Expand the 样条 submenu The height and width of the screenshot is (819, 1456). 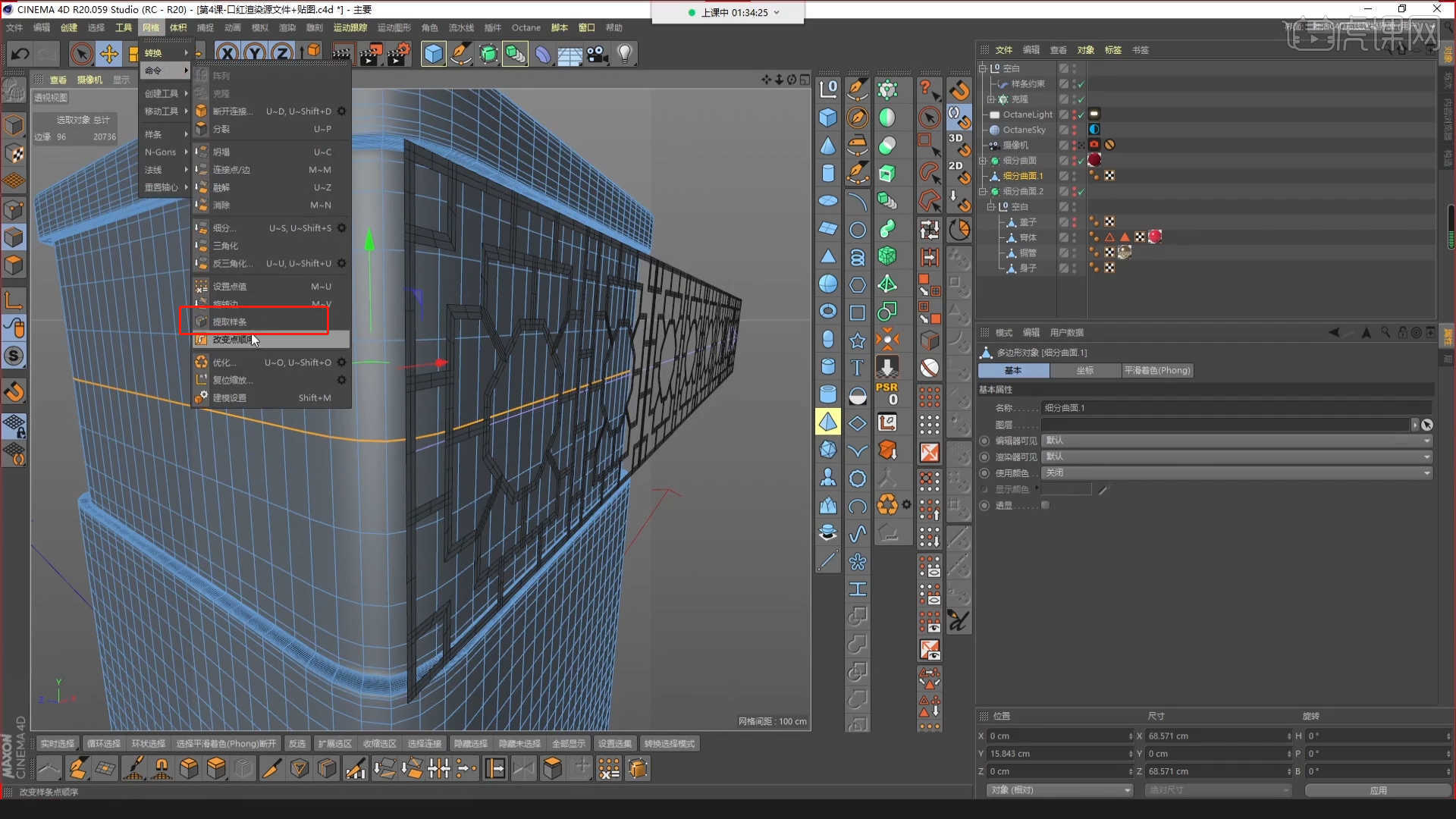(165, 134)
